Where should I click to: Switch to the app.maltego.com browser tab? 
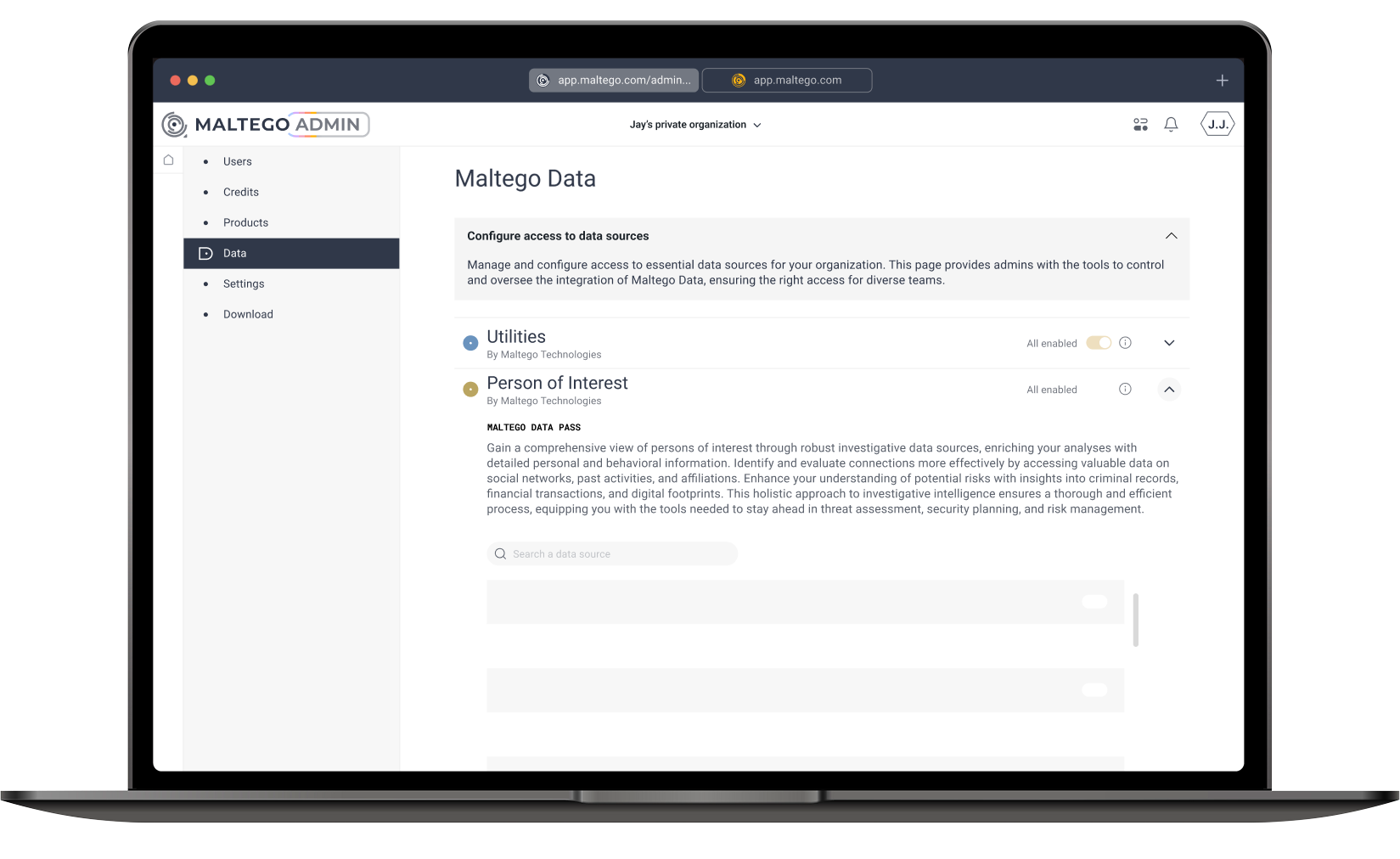pyautogui.click(x=787, y=81)
